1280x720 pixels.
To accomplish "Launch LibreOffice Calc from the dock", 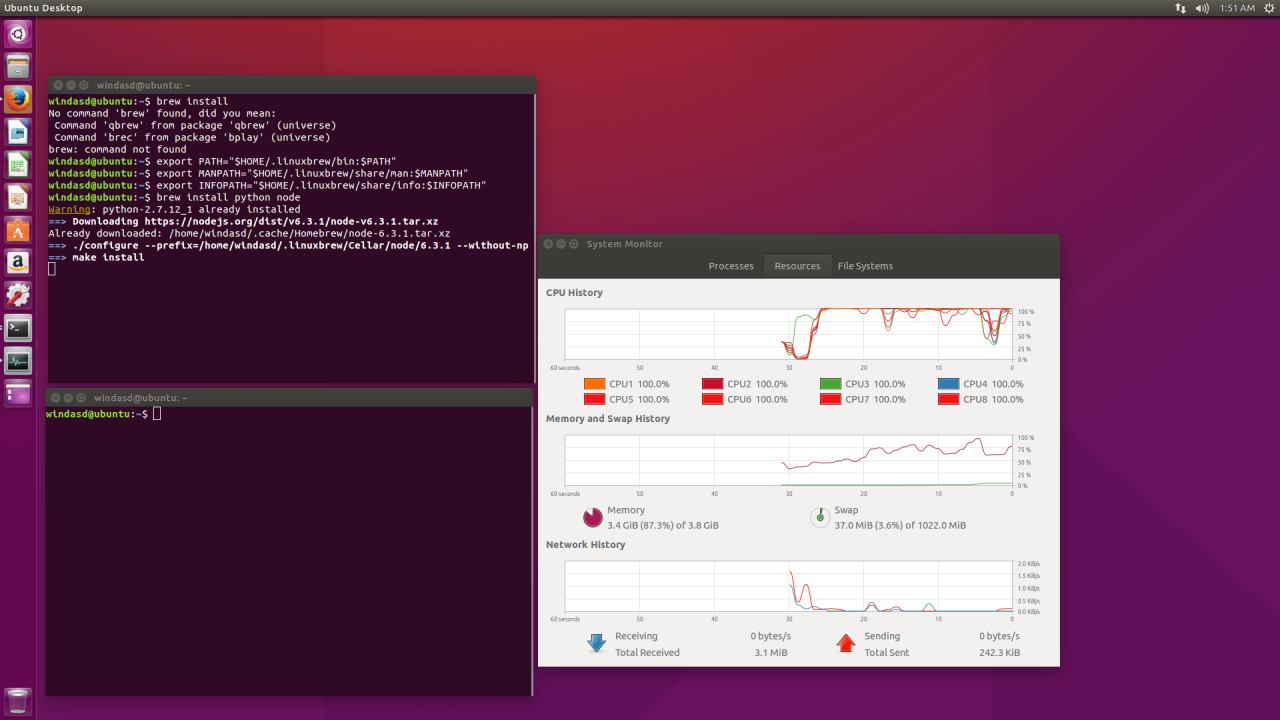I will pos(18,165).
